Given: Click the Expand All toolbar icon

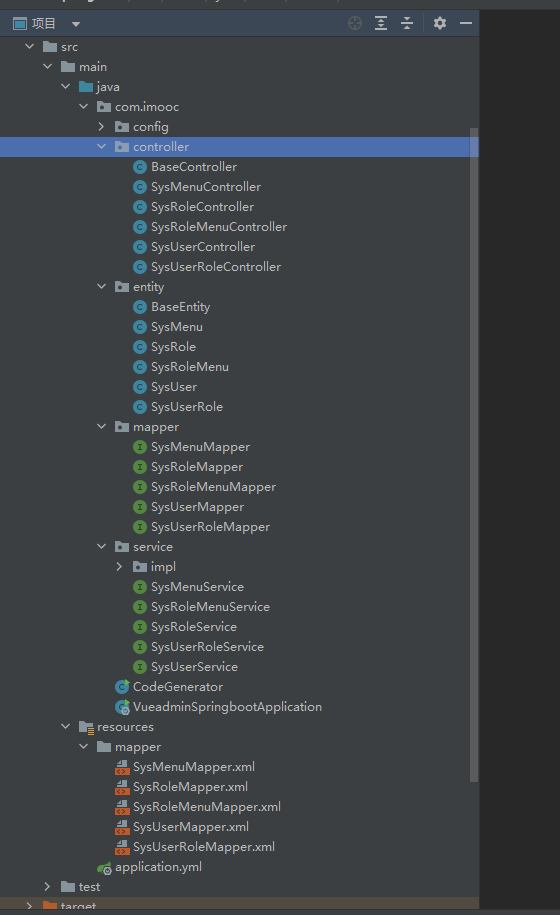Looking at the screenshot, I should coord(381,23).
